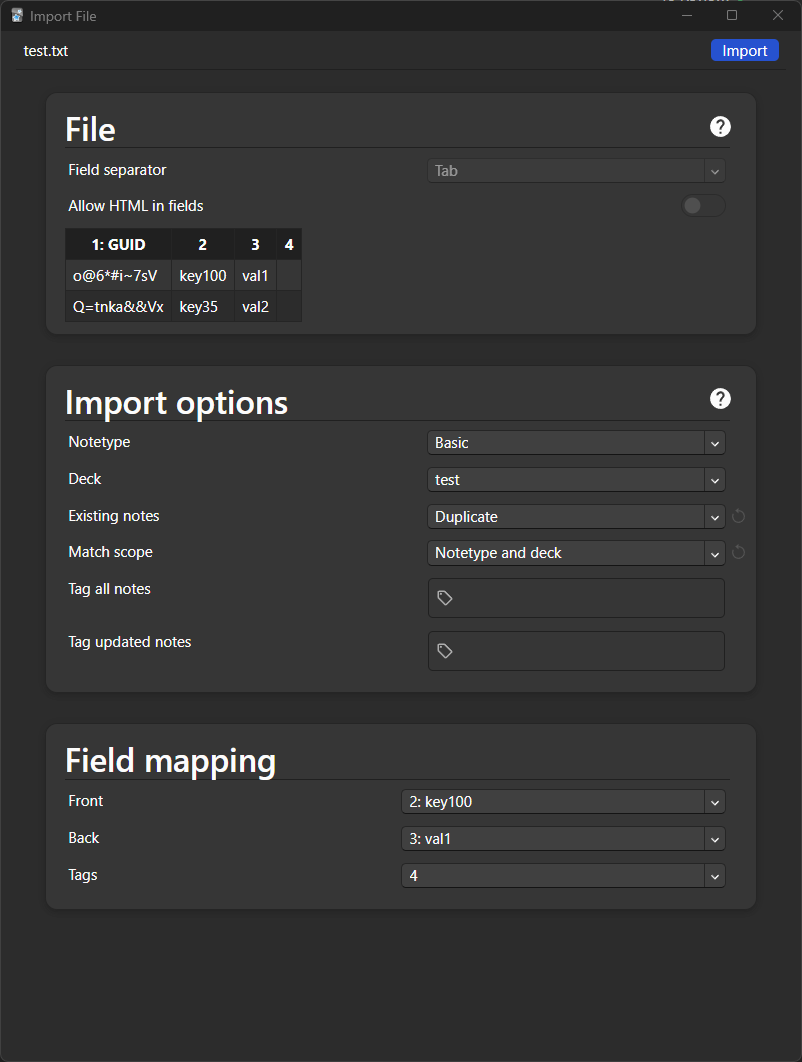Click the tag icon in Tag all notes
This screenshot has height=1062, width=802.
coord(445,598)
